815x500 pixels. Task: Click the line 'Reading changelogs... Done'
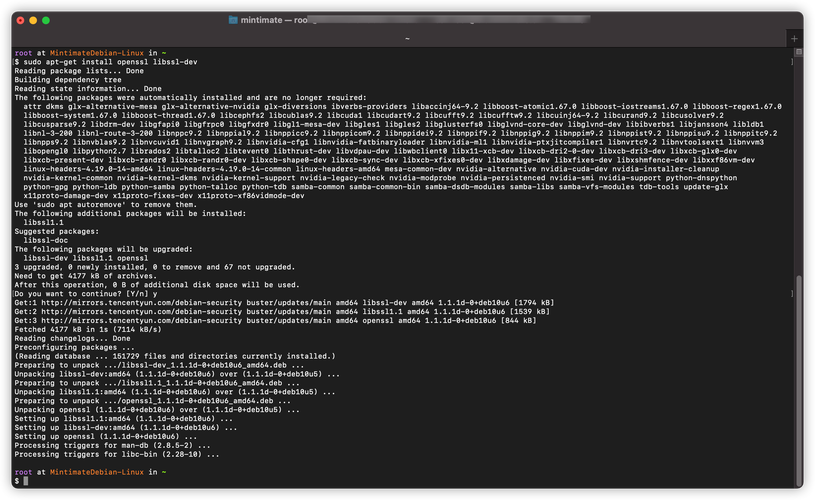click(x=72, y=338)
